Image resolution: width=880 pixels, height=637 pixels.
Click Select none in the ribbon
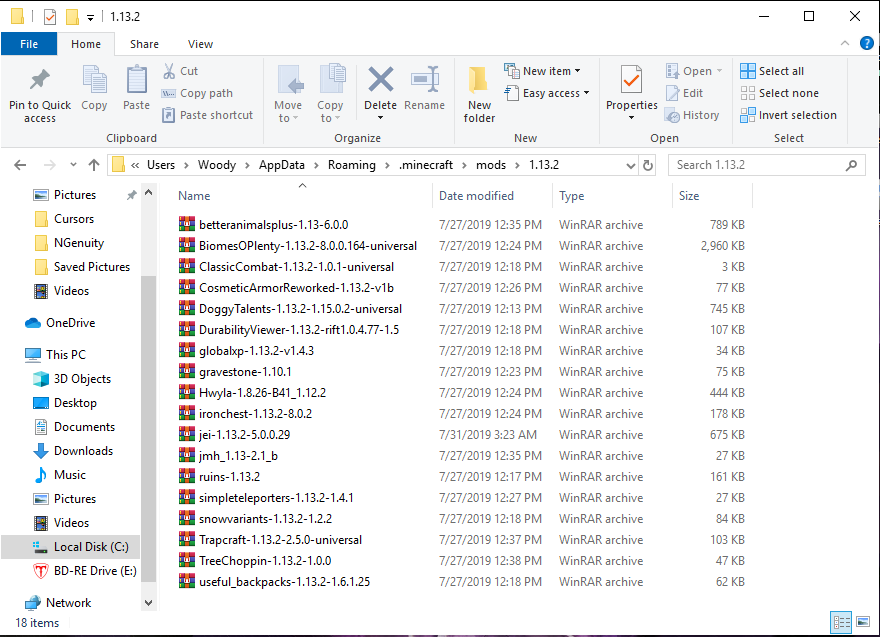click(780, 93)
